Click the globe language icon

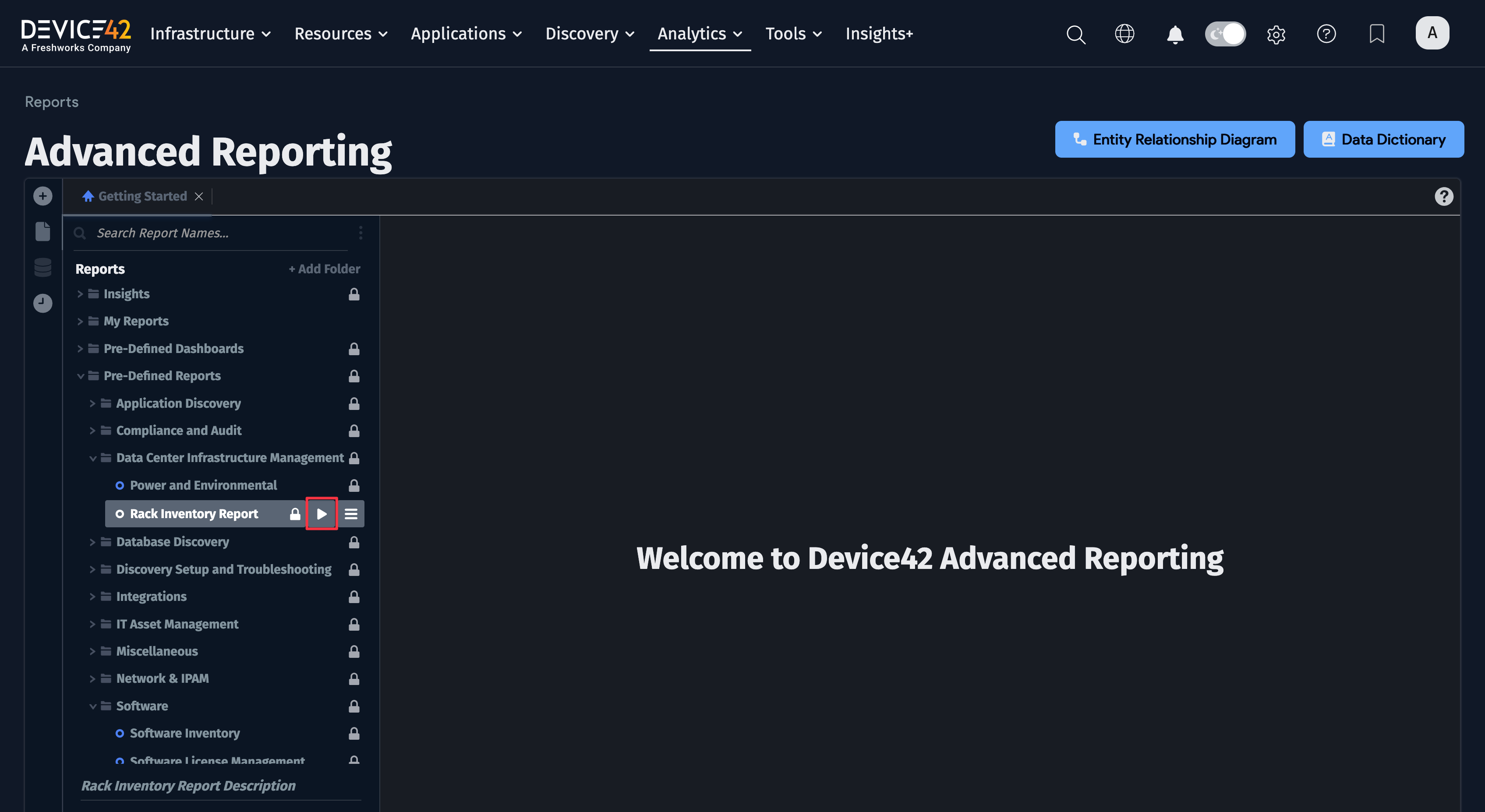coord(1124,33)
